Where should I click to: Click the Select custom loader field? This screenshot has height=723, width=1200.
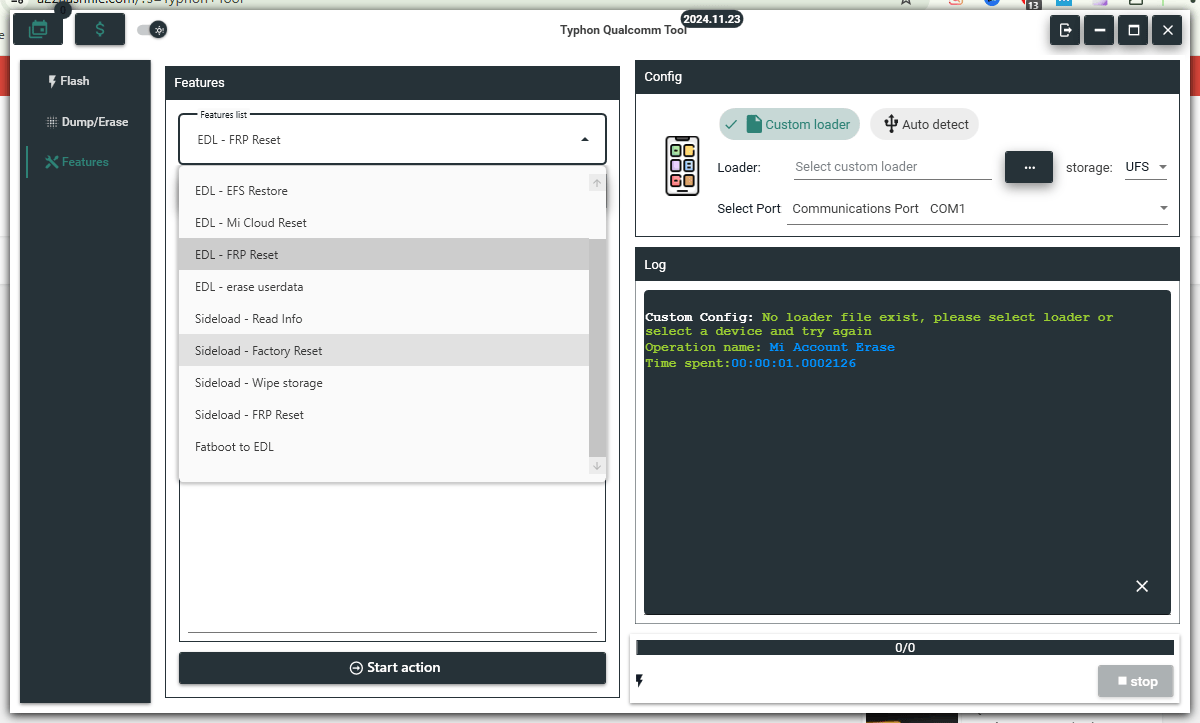(892, 167)
